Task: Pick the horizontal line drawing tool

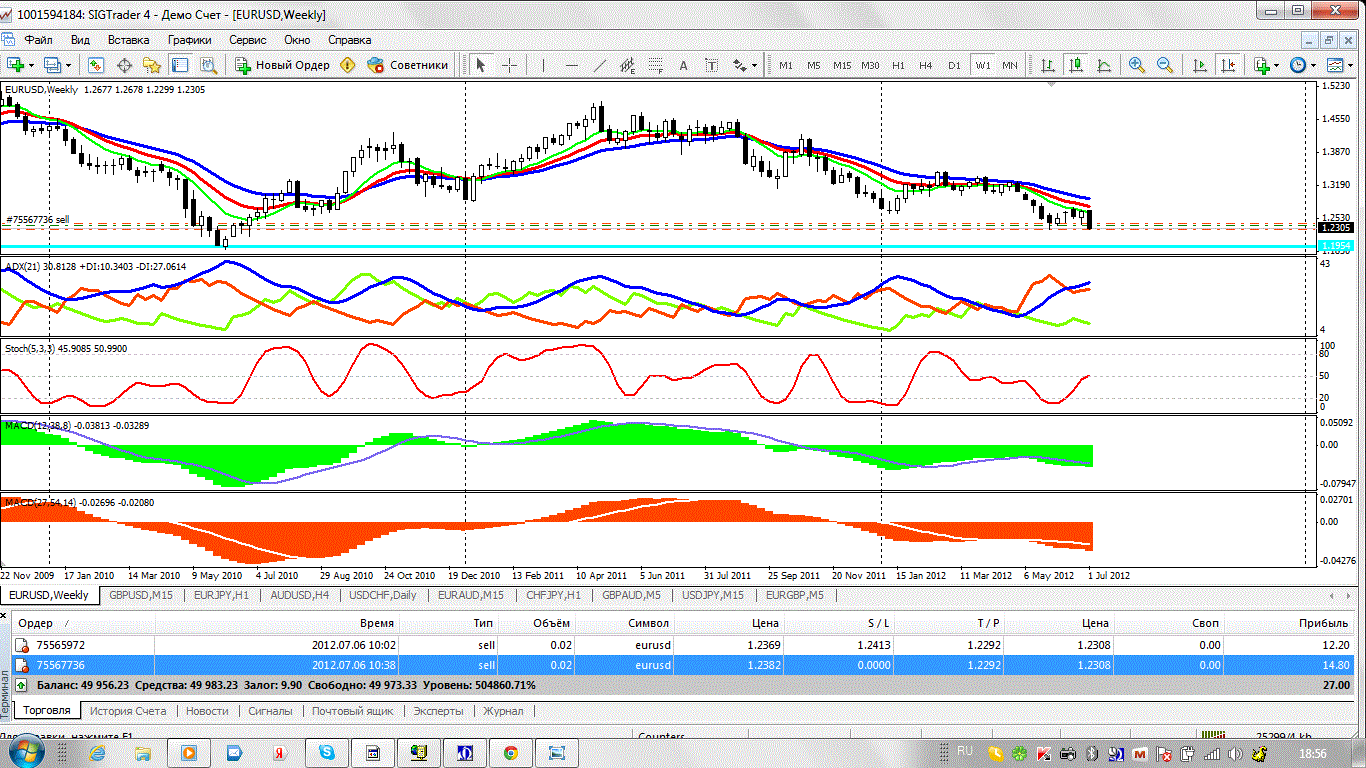Action: coord(572,65)
